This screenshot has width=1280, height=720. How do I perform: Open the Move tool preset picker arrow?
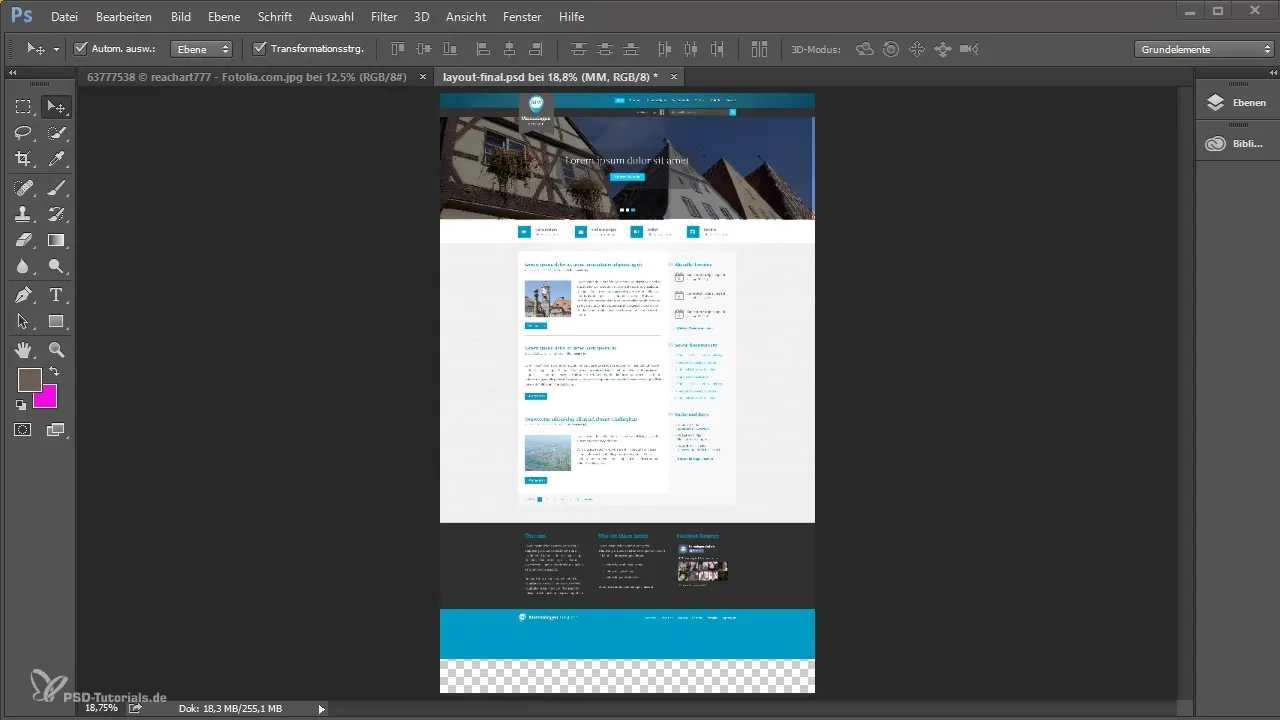pyautogui.click(x=57, y=49)
